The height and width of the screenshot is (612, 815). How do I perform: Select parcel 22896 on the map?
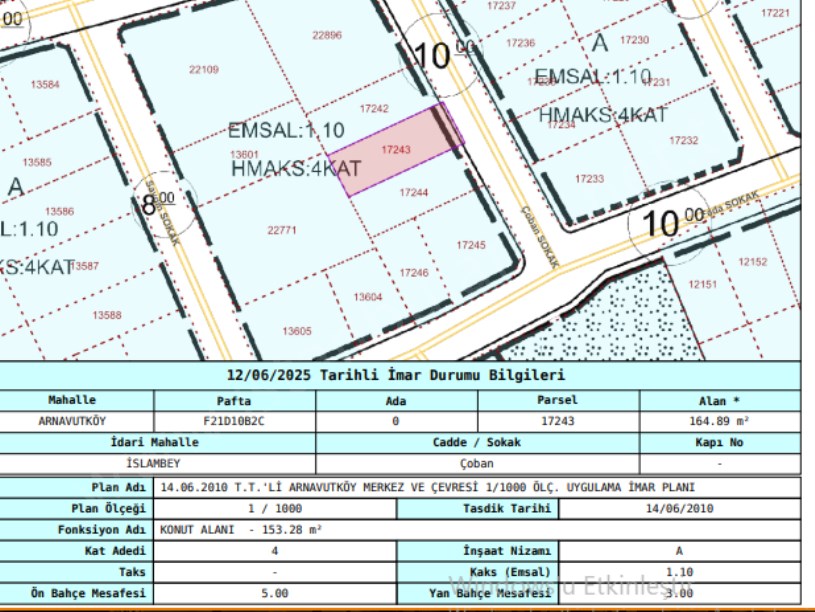tap(326, 35)
